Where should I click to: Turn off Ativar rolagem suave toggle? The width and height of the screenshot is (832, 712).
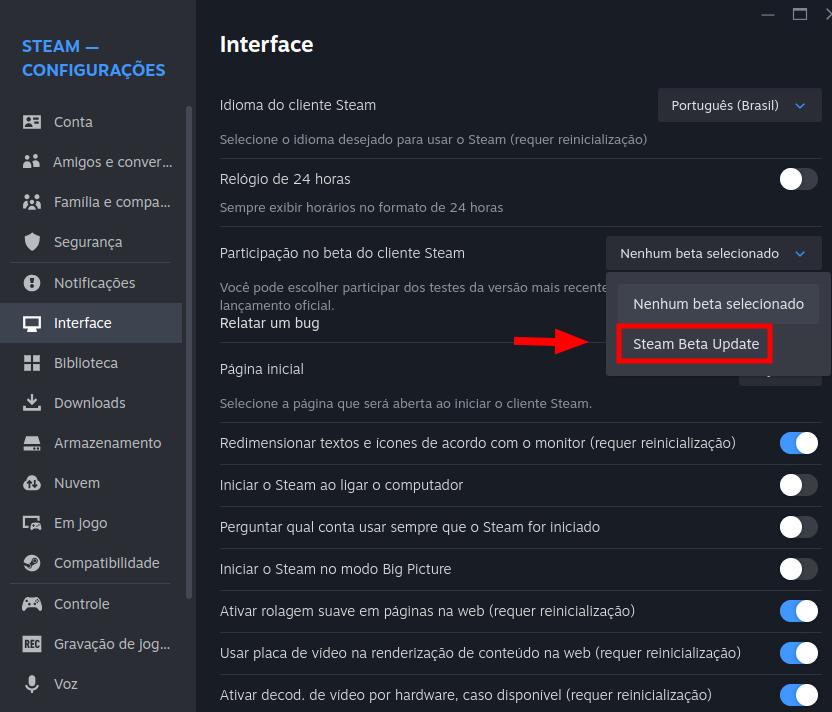[799, 611]
